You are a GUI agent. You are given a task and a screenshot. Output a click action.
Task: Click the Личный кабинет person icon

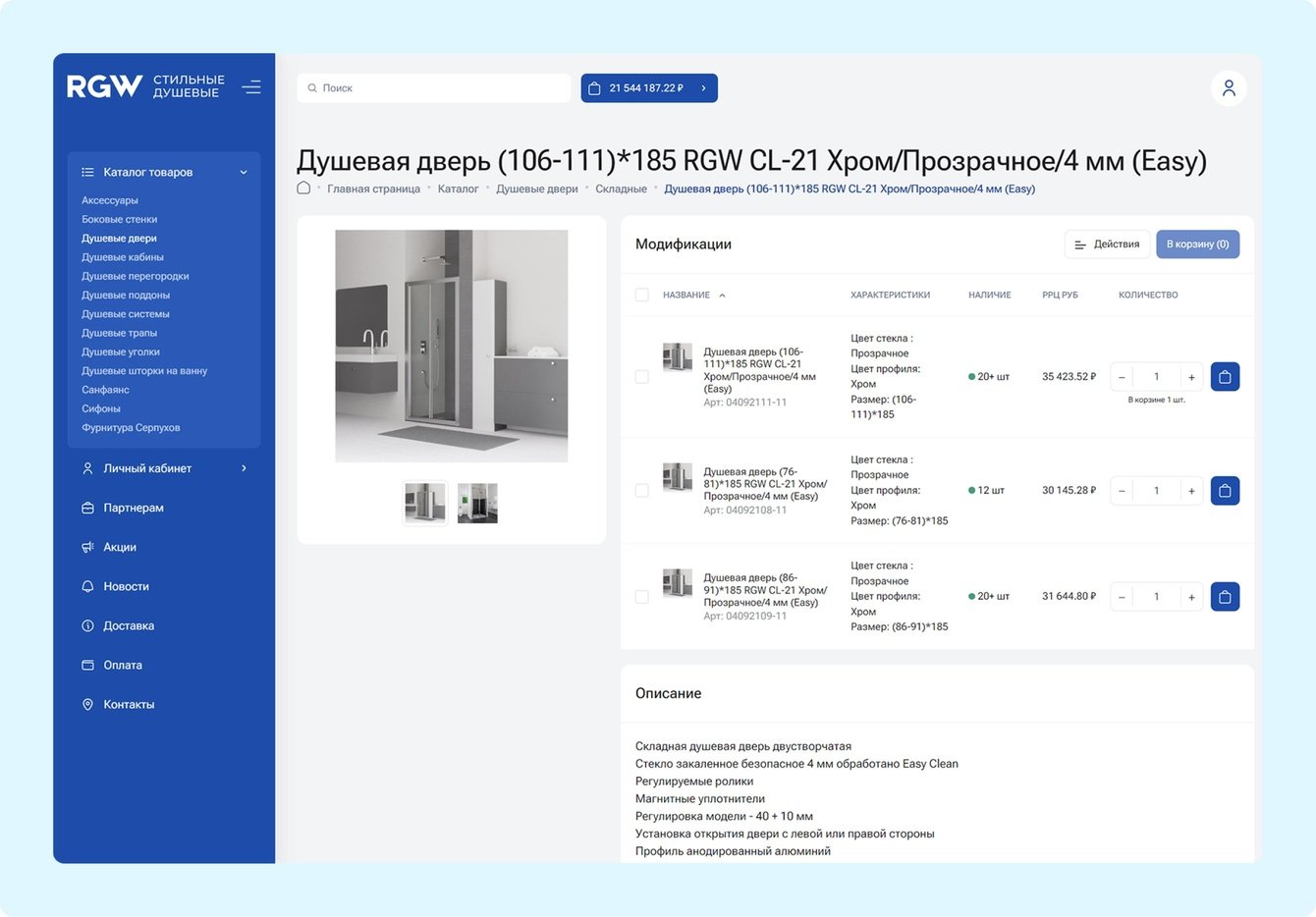(x=87, y=468)
